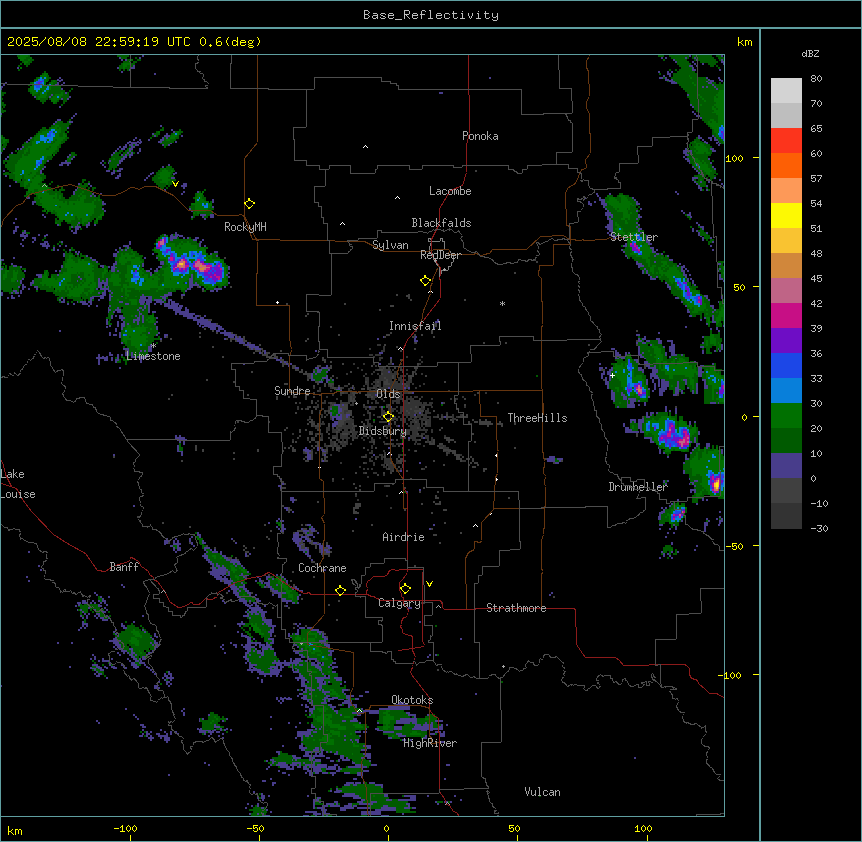The width and height of the screenshot is (862, 842).
Task: Click the Ponoka city label
Action: (x=480, y=136)
